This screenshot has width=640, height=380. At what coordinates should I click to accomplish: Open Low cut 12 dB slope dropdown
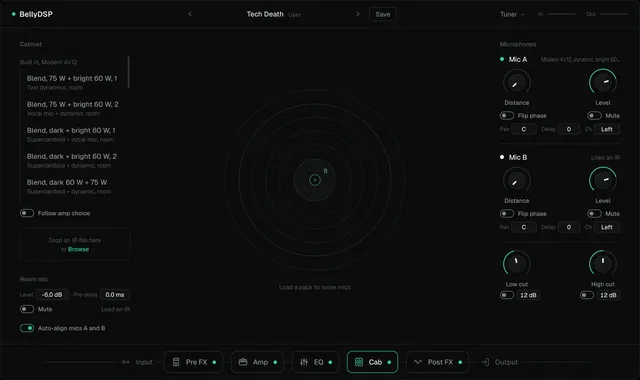[528, 295]
